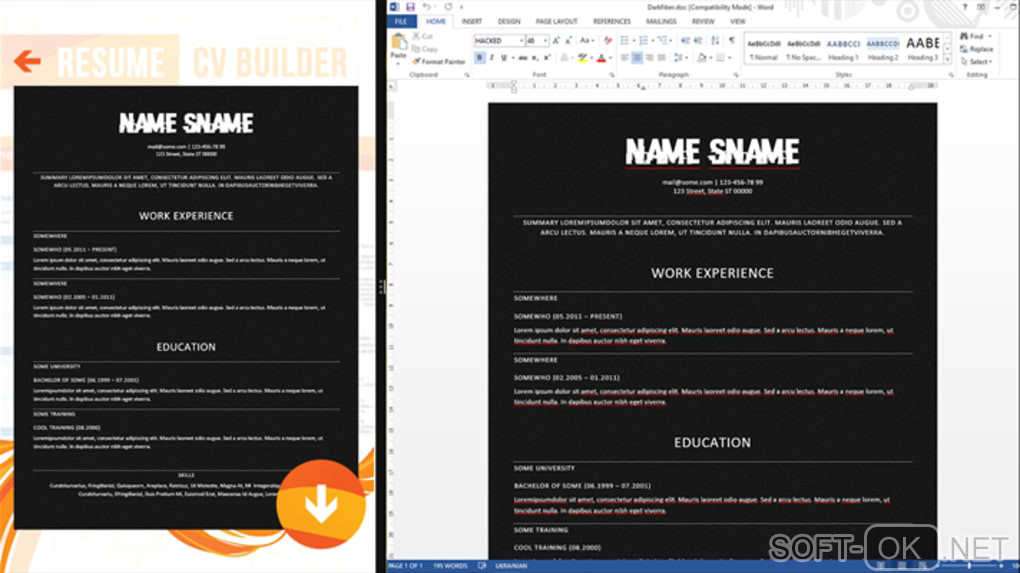
Task: Click the Sort icon
Action: point(715,40)
